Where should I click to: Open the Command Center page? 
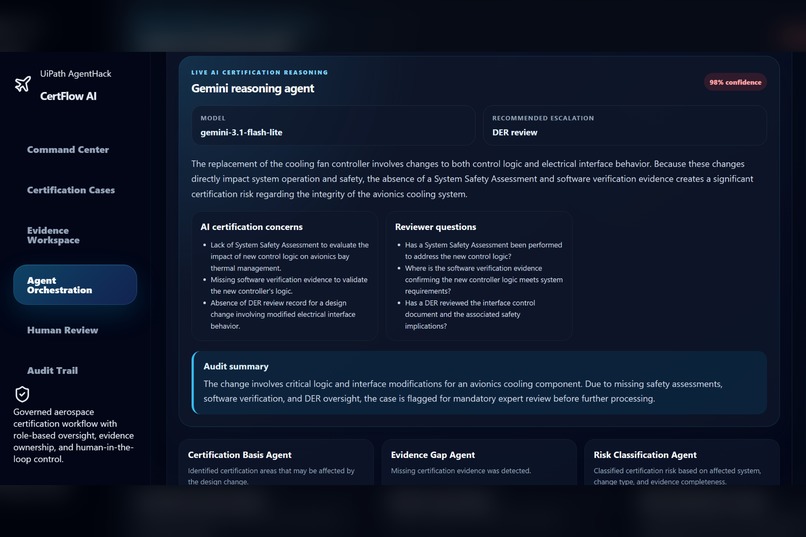(x=68, y=150)
